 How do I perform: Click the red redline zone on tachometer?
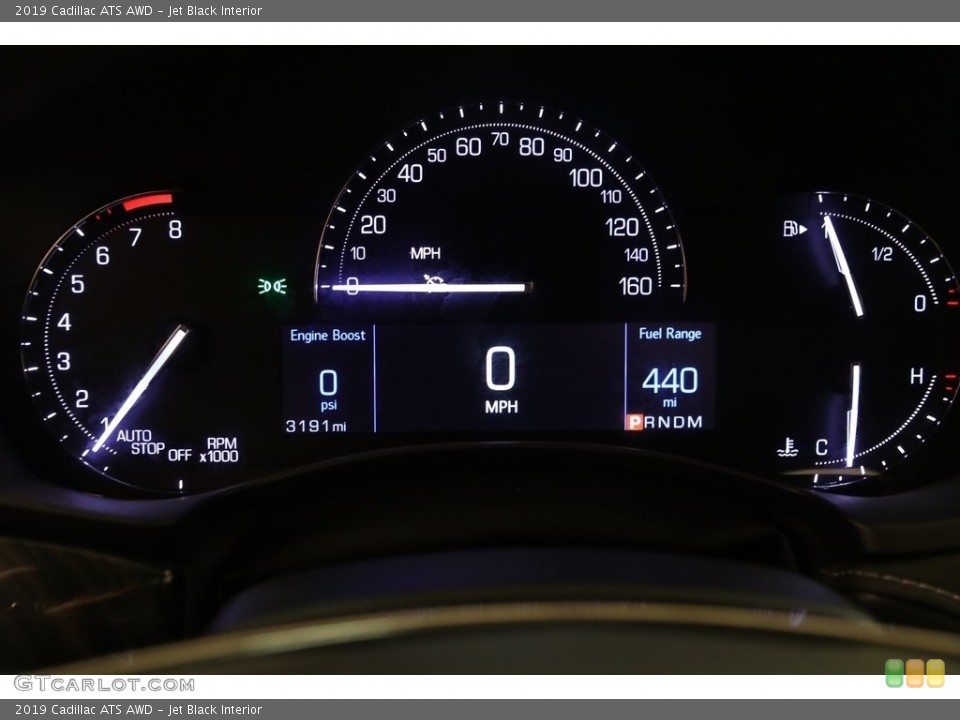(148, 201)
